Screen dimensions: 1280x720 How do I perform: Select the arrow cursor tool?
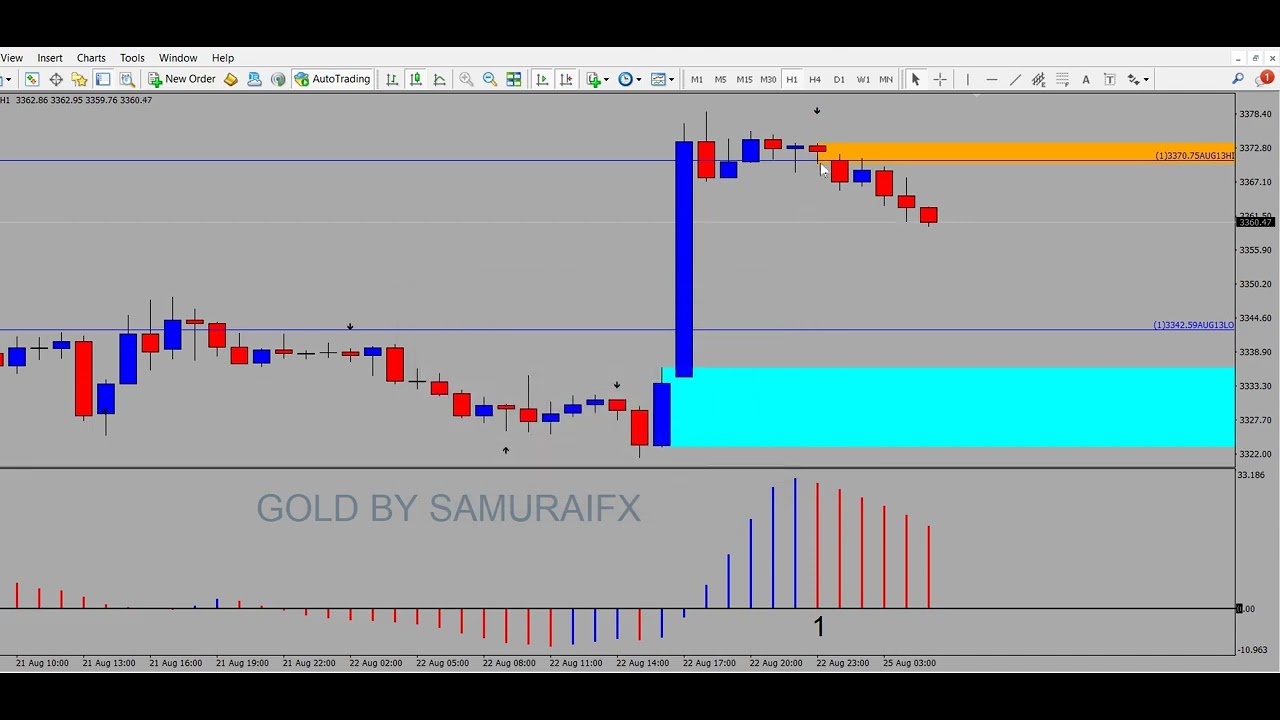(915, 79)
